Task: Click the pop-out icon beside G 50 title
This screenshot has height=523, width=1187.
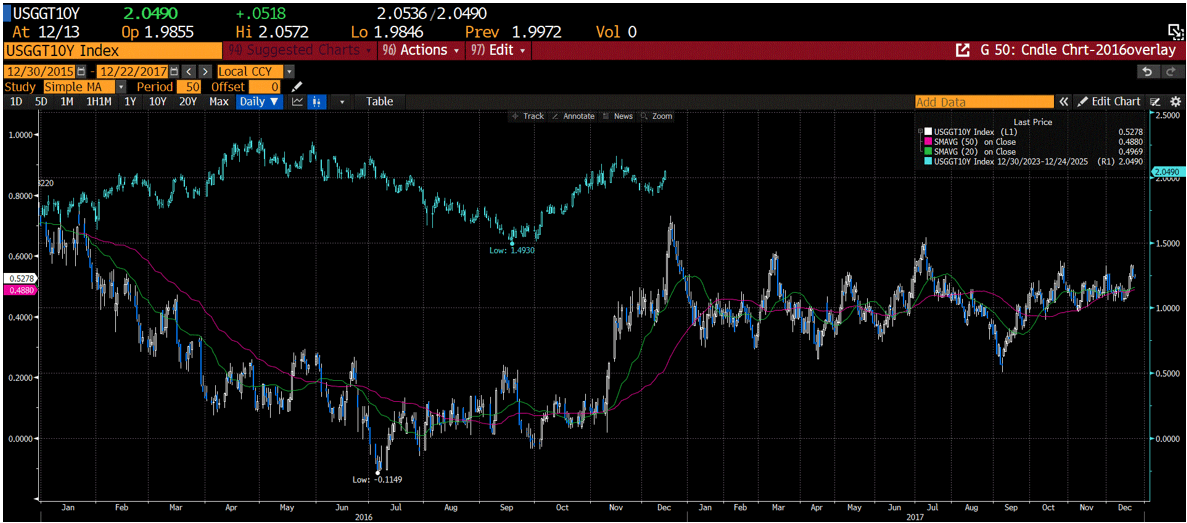Action: [962, 51]
